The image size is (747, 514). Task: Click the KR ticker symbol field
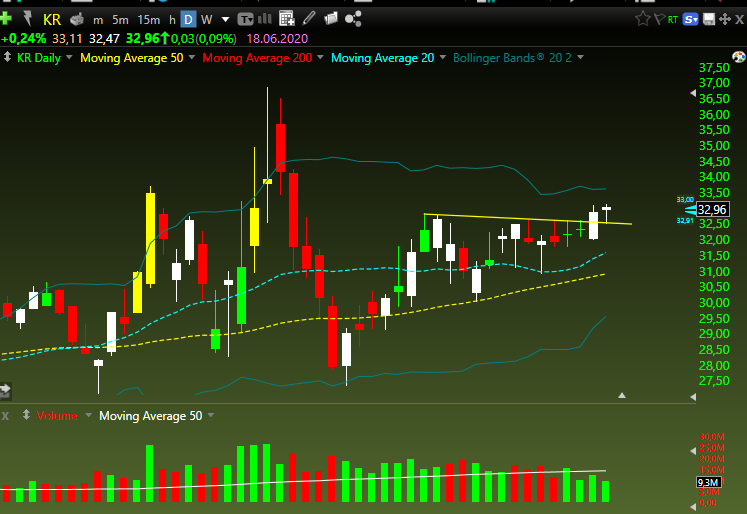[52, 20]
